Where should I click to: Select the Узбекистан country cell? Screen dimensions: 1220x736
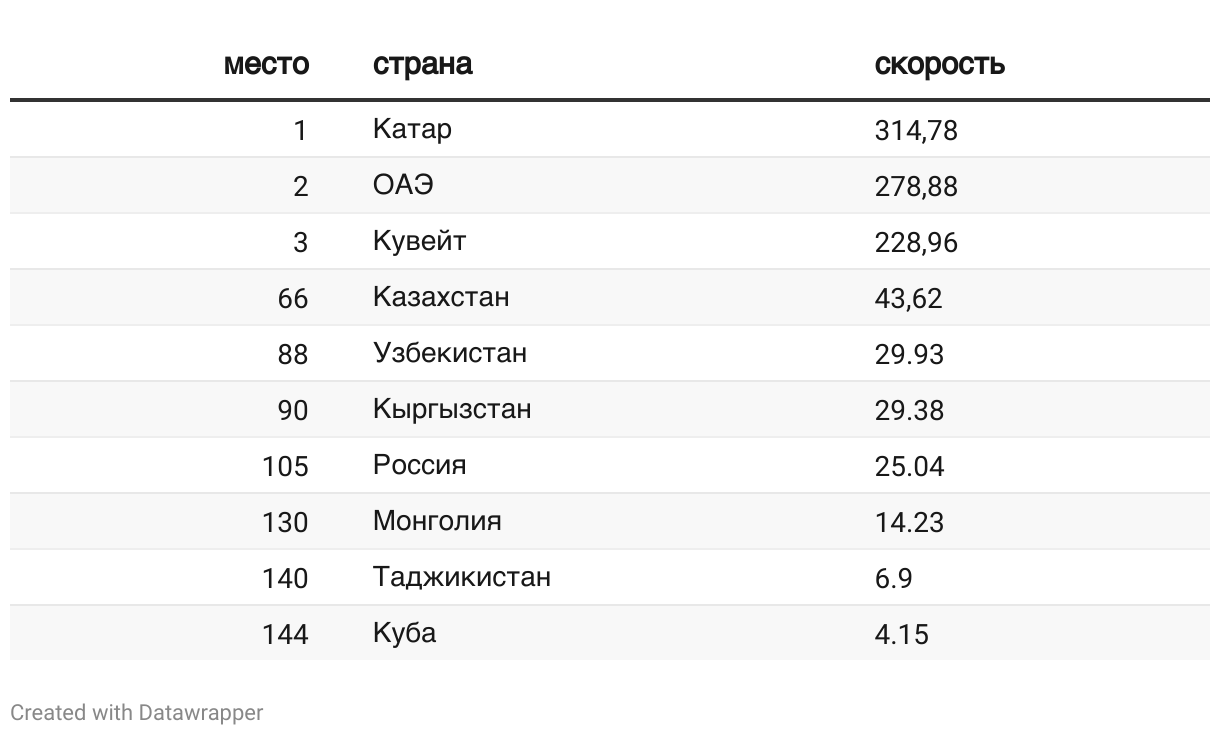pos(449,353)
